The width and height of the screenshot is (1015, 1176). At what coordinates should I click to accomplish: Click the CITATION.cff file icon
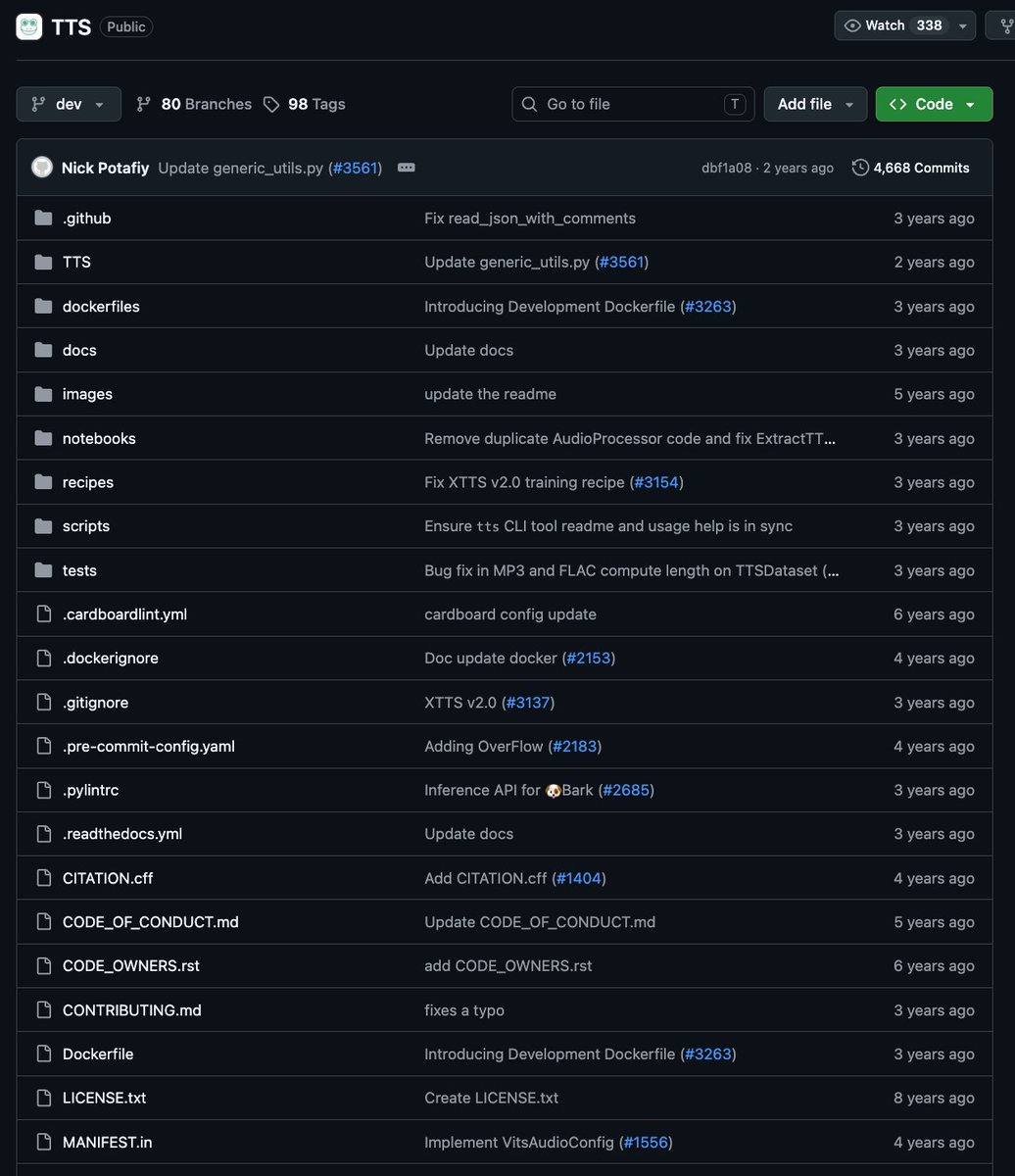pyautogui.click(x=43, y=878)
